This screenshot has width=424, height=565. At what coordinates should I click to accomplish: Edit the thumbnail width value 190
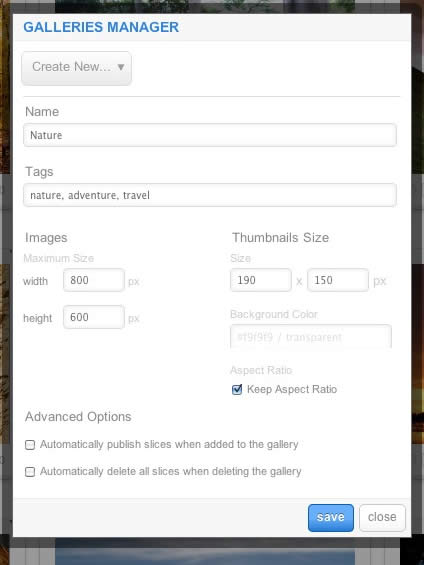pyautogui.click(x=260, y=280)
